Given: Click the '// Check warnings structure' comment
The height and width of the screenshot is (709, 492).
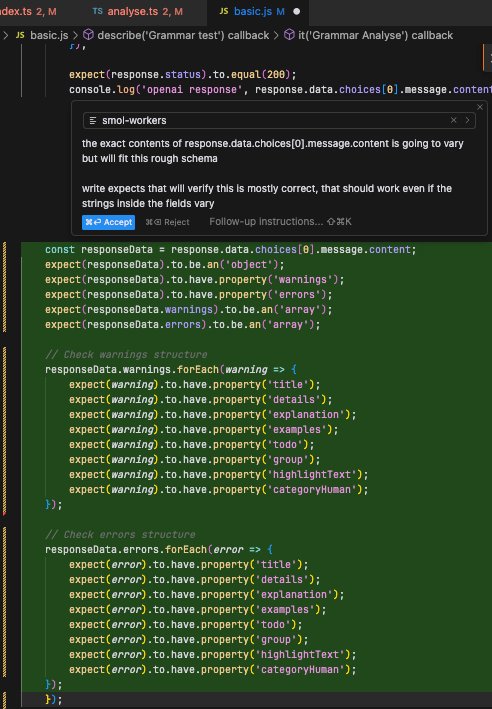Looking at the screenshot, I should (x=126, y=354).
